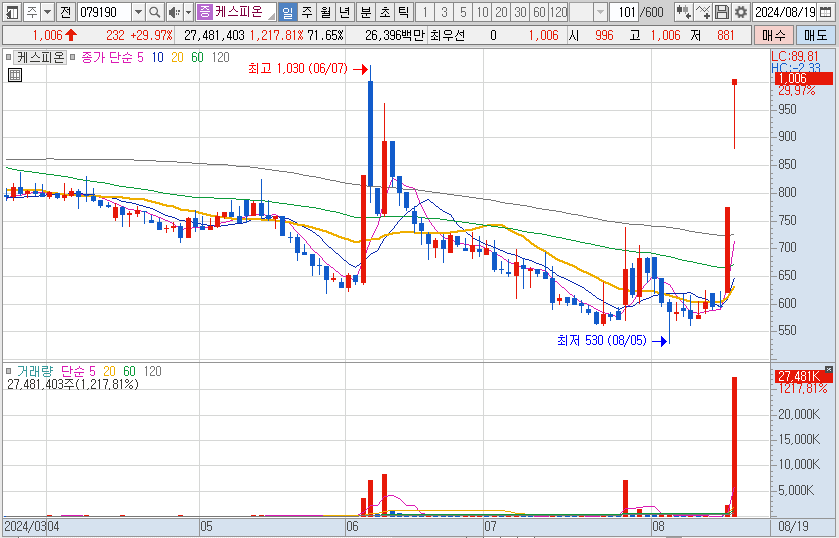Click the stock code field 079190
This screenshot has width=839, height=538.
tap(104, 11)
